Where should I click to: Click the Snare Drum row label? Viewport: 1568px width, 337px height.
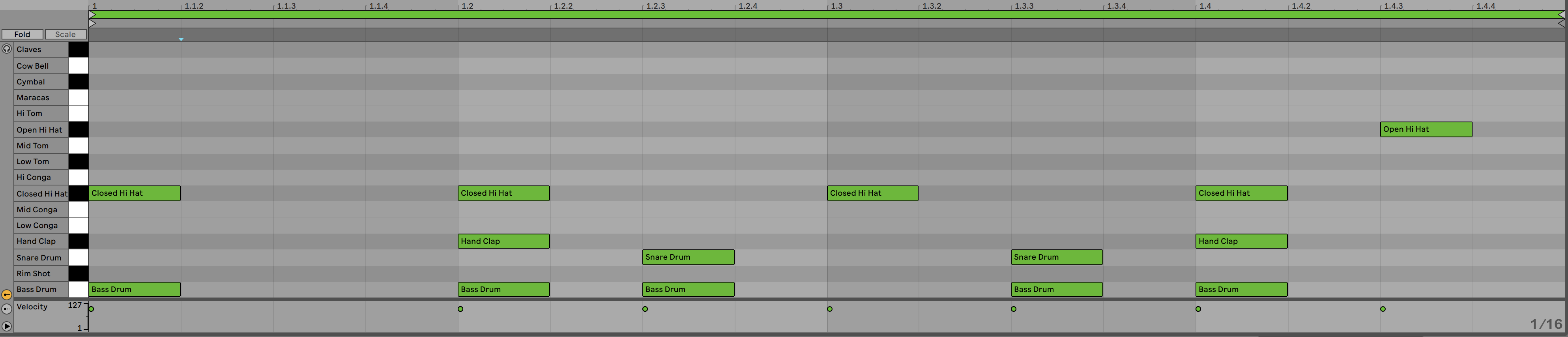point(38,257)
